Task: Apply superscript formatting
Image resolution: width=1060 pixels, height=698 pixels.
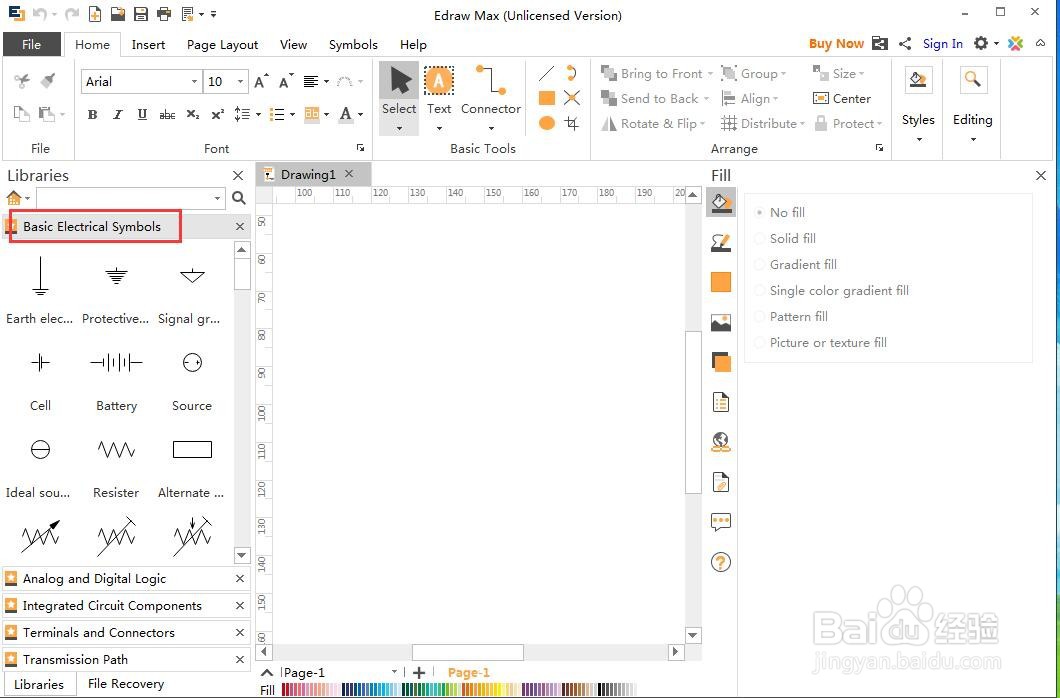Action: coord(217,114)
